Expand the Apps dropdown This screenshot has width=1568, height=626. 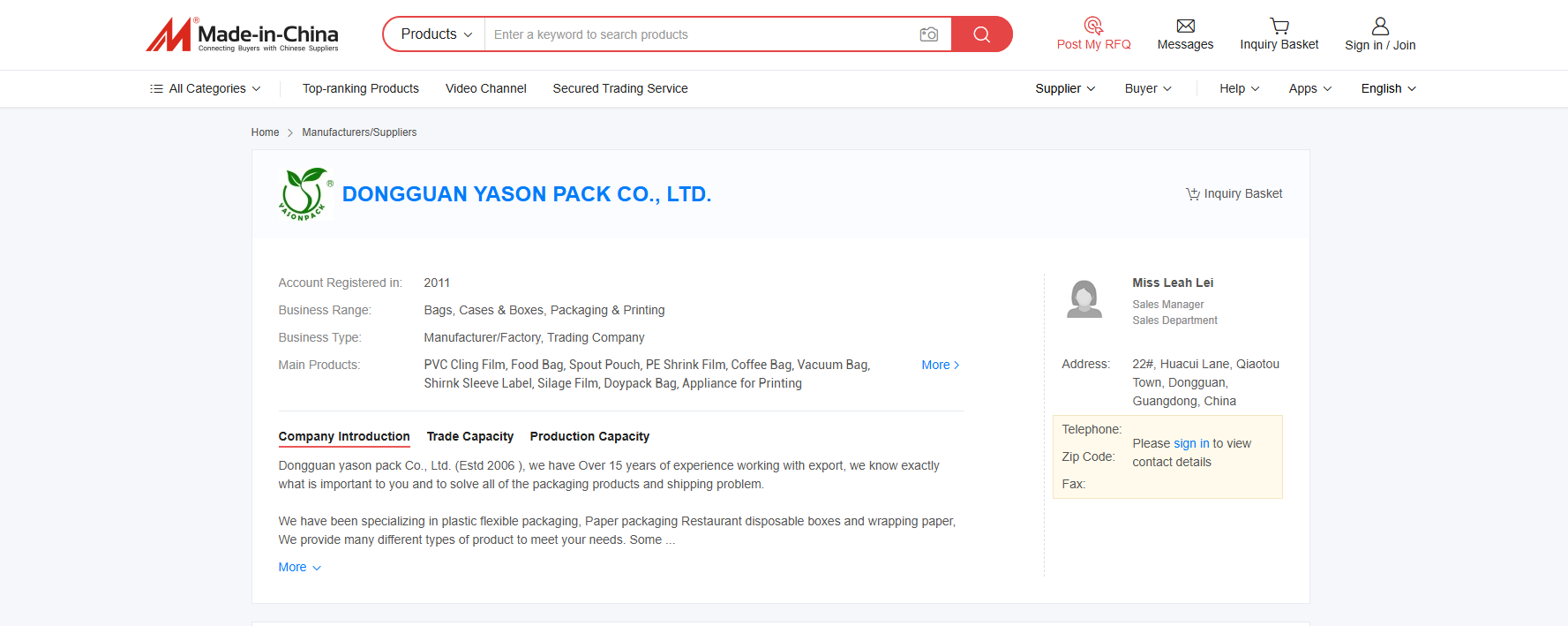coord(1309,88)
